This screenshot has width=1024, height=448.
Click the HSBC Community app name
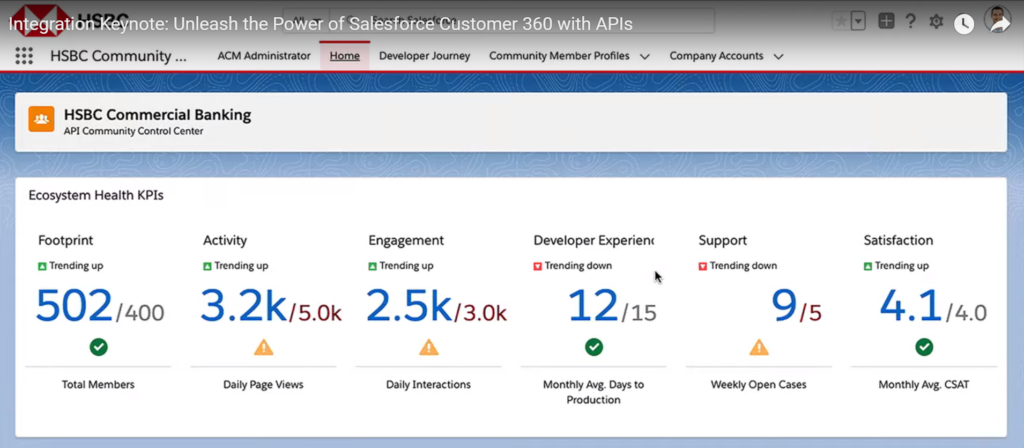(118, 56)
